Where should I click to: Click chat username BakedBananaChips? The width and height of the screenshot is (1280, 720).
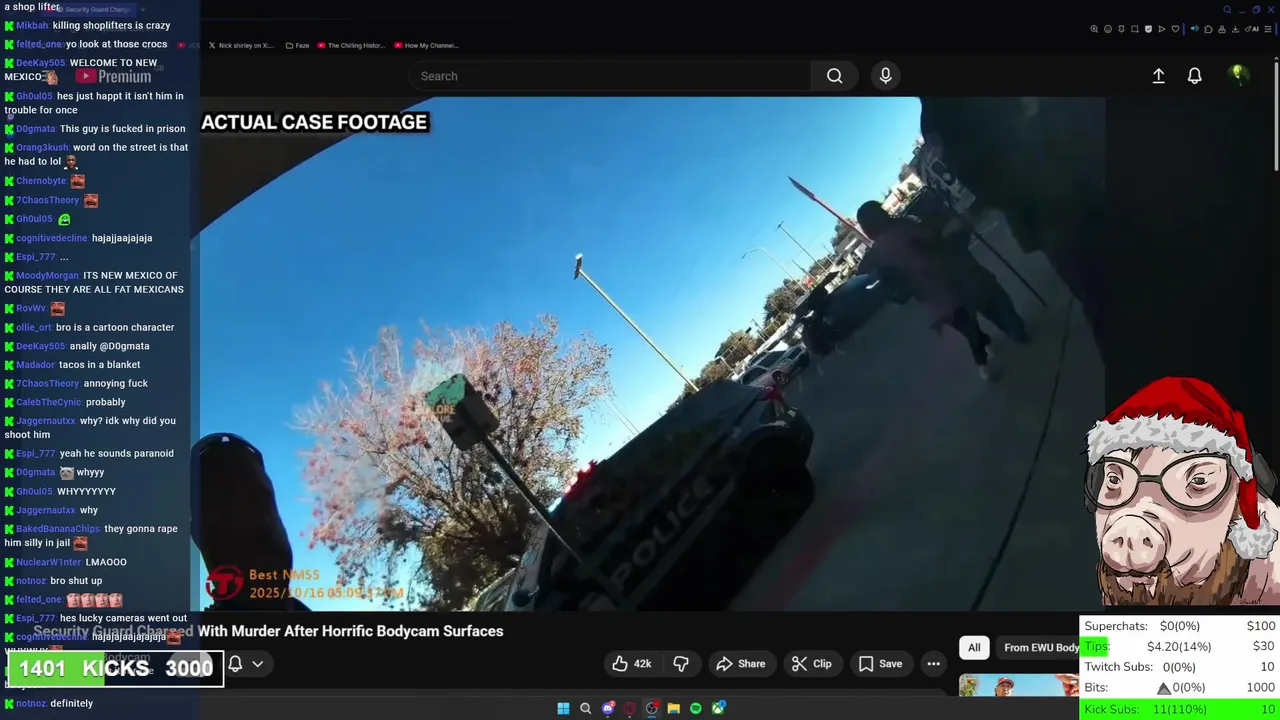click(58, 529)
